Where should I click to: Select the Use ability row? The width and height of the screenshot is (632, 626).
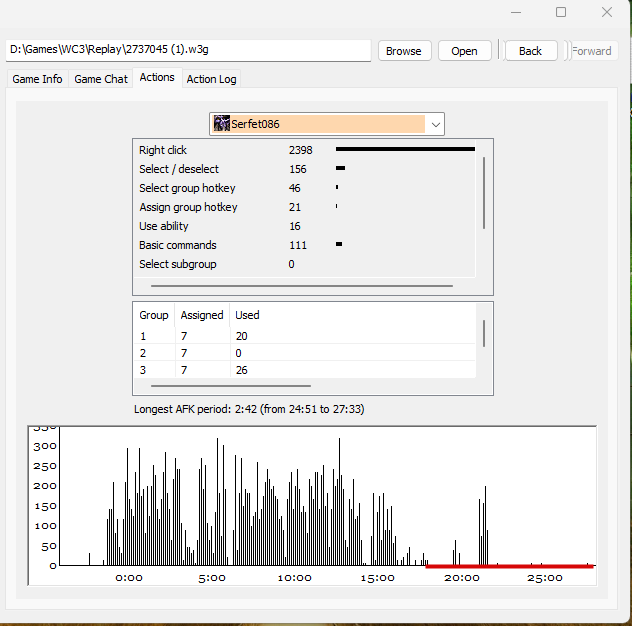click(304, 226)
